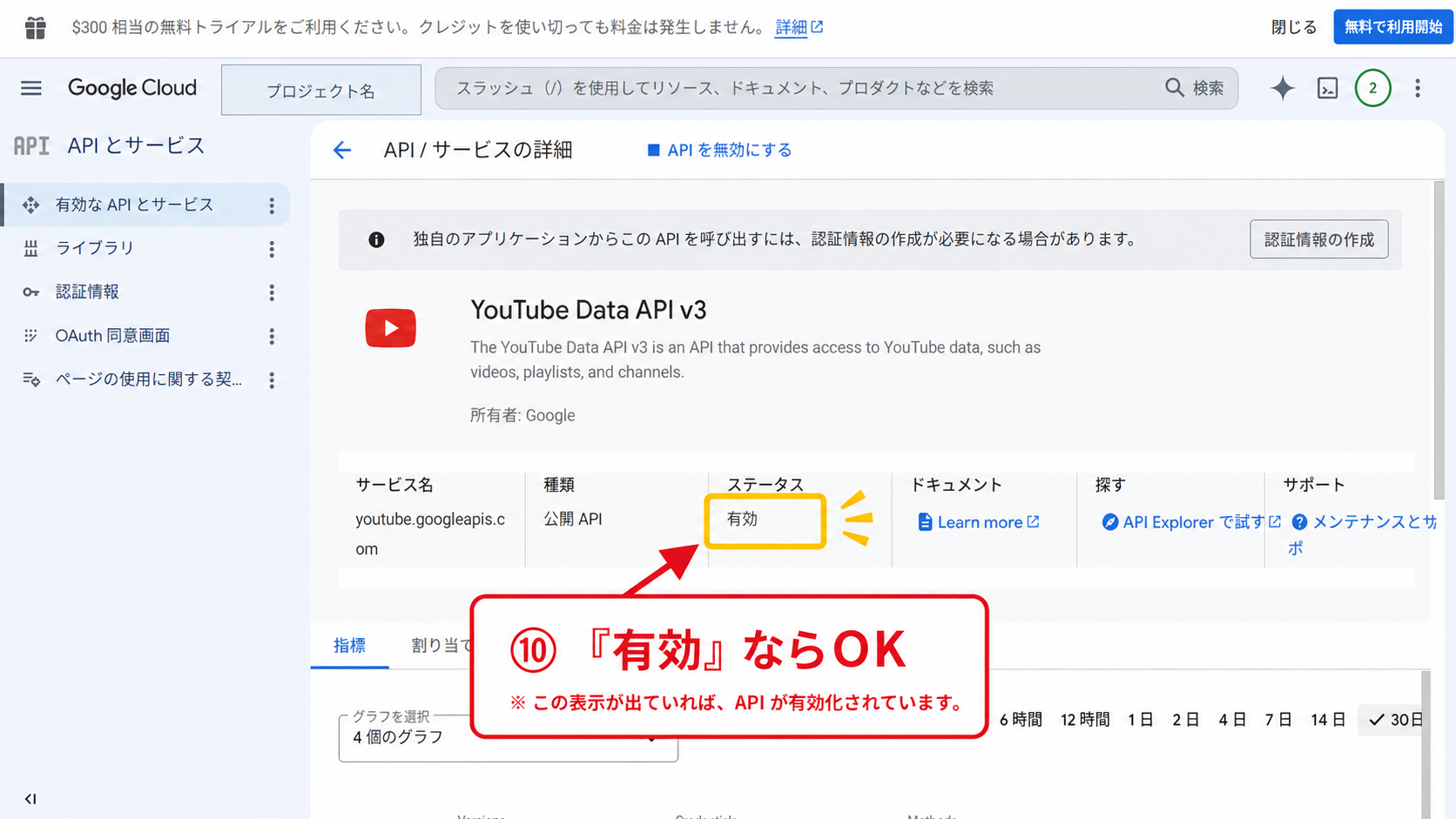Click the 所有者: Google text

(522, 415)
